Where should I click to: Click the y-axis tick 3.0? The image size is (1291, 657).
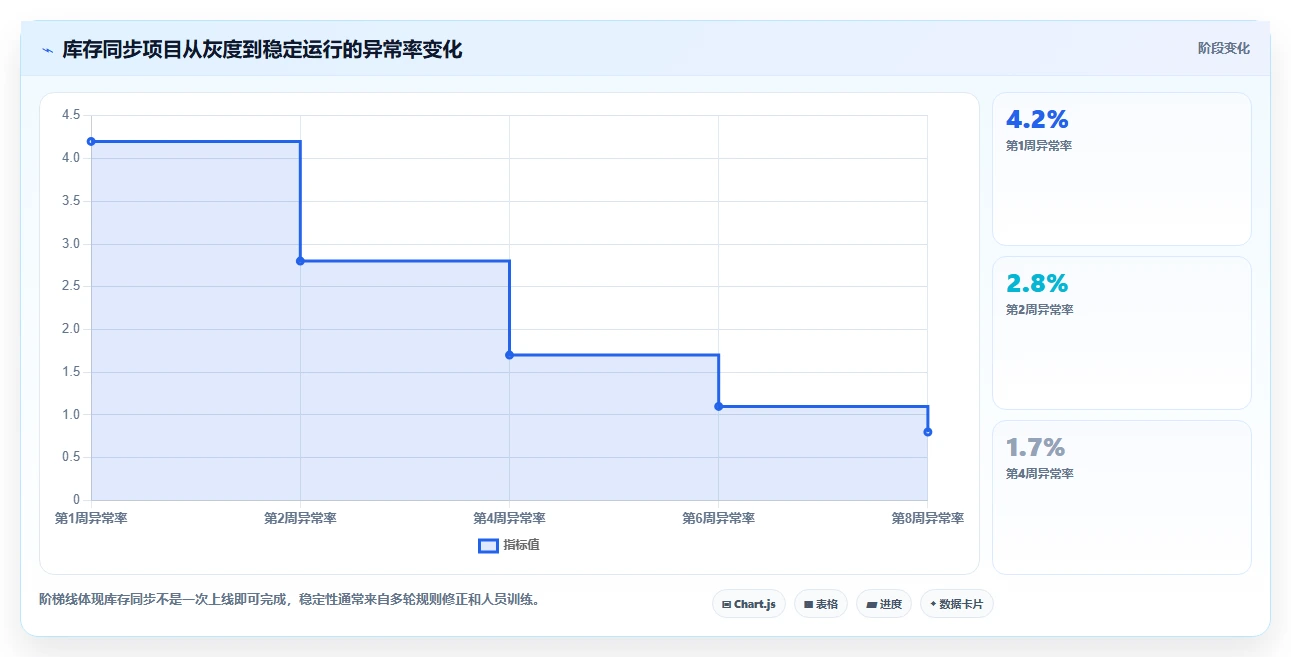point(71,244)
